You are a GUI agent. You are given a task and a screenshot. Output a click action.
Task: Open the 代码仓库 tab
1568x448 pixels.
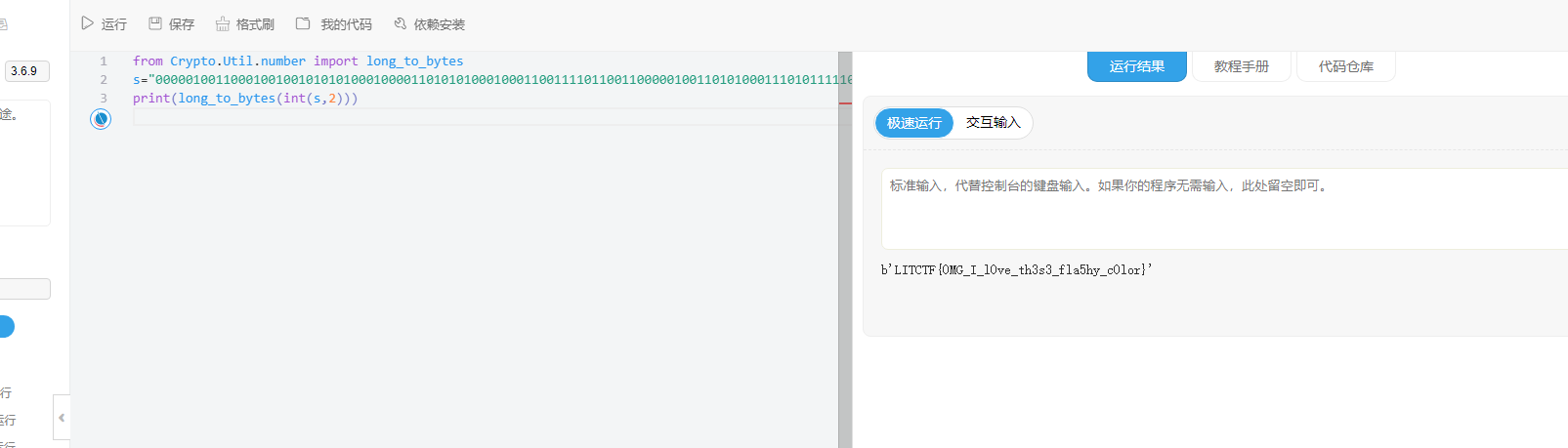tap(1346, 66)
